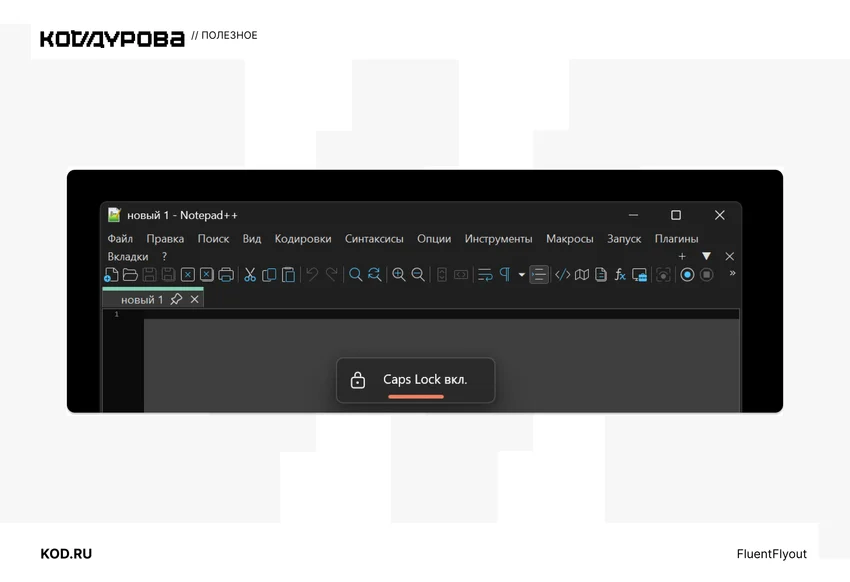Redo the action via toolbar arrow
850x582 pixels.
tap(331, 275)
